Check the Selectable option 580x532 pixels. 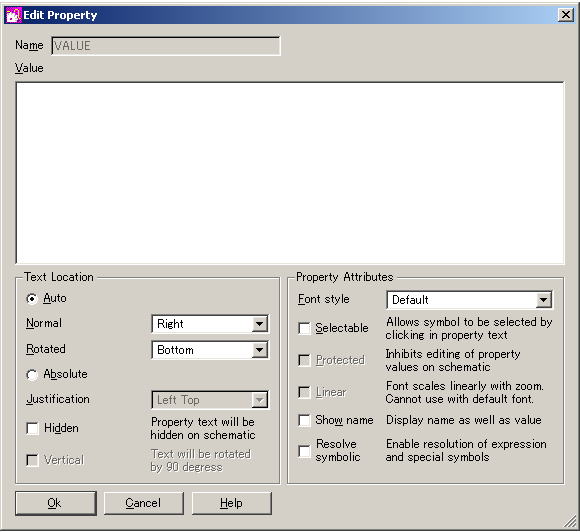[304, 328]
